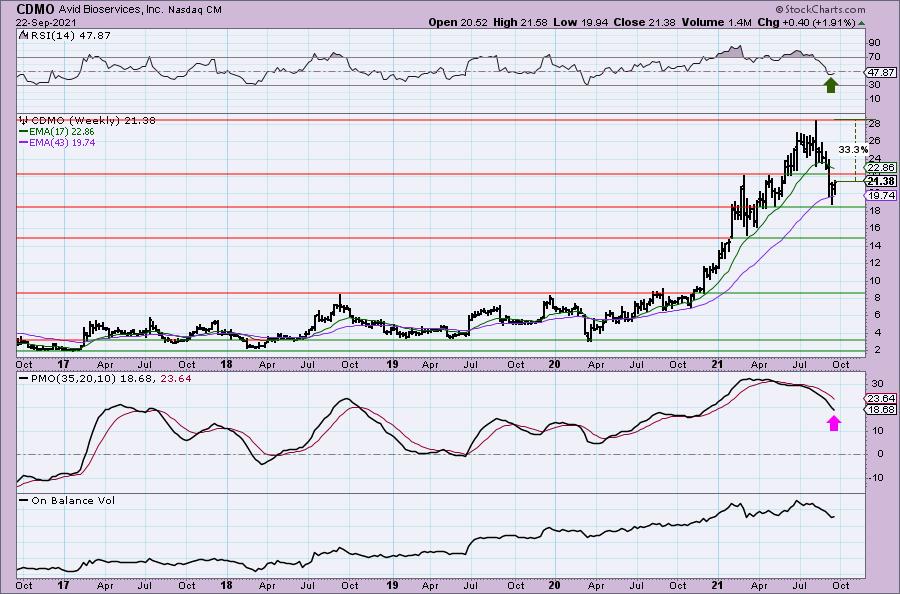Click the 70 level on the RSI axis
900x594 pixels.
pyautogui.click(x=874, y=57)
